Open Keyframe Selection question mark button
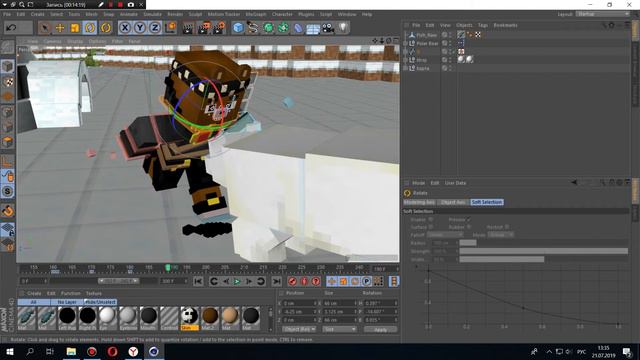The image size is (640, 360). (316, 281)
